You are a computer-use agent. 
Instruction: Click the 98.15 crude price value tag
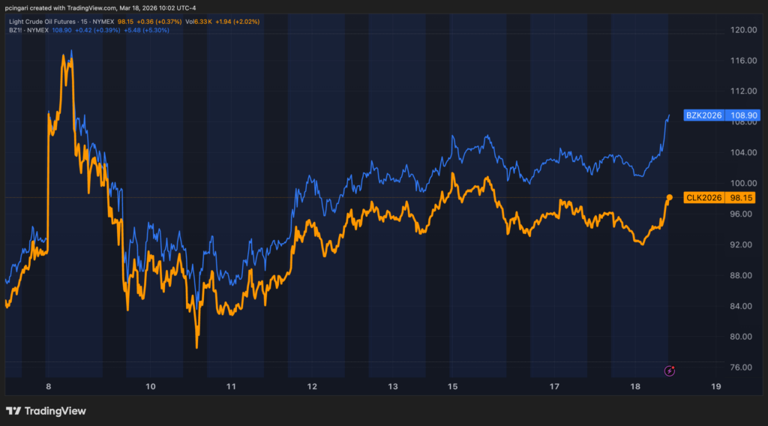point(741,198)
